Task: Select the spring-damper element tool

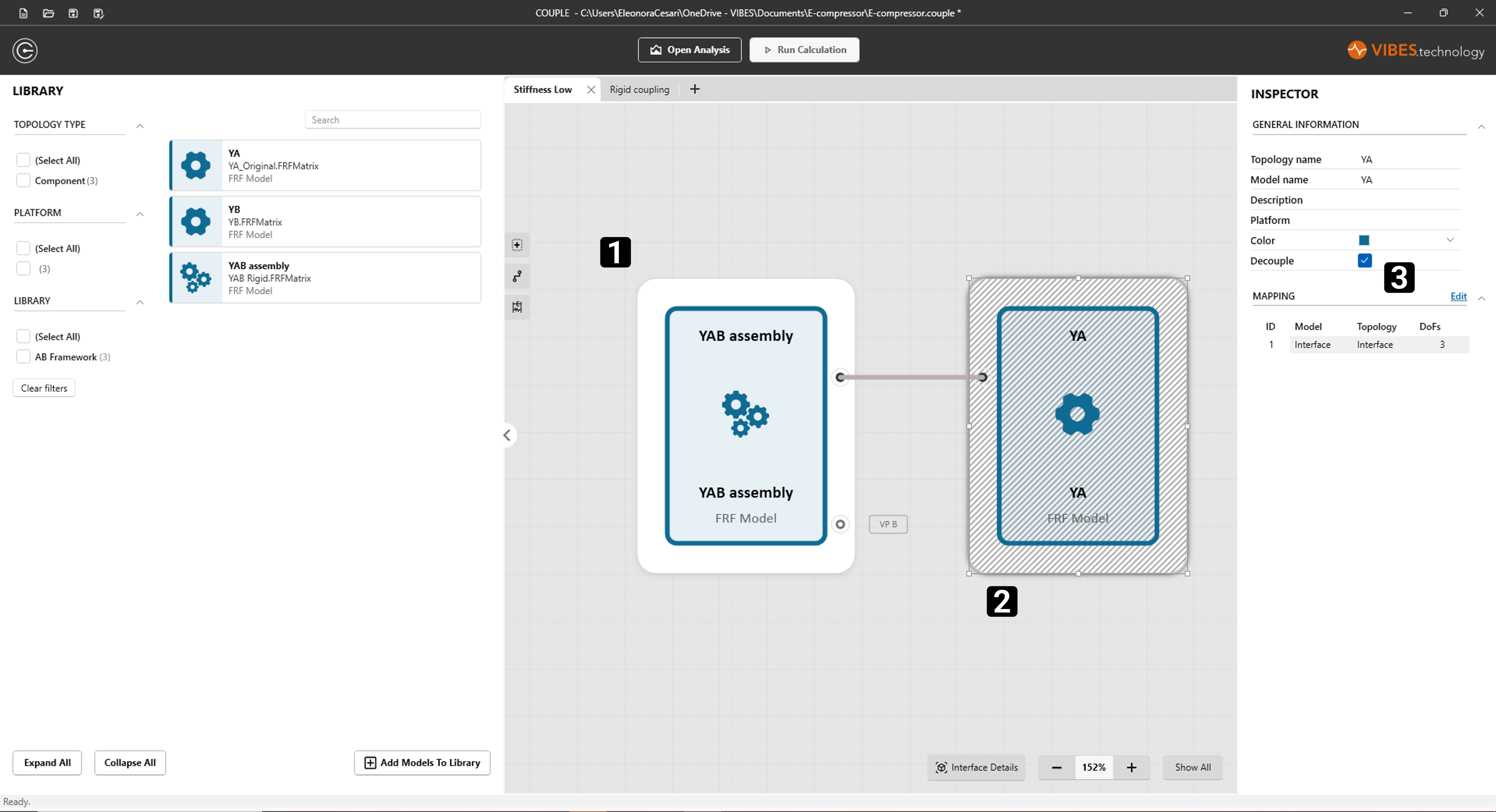Action: coord(517,307)
